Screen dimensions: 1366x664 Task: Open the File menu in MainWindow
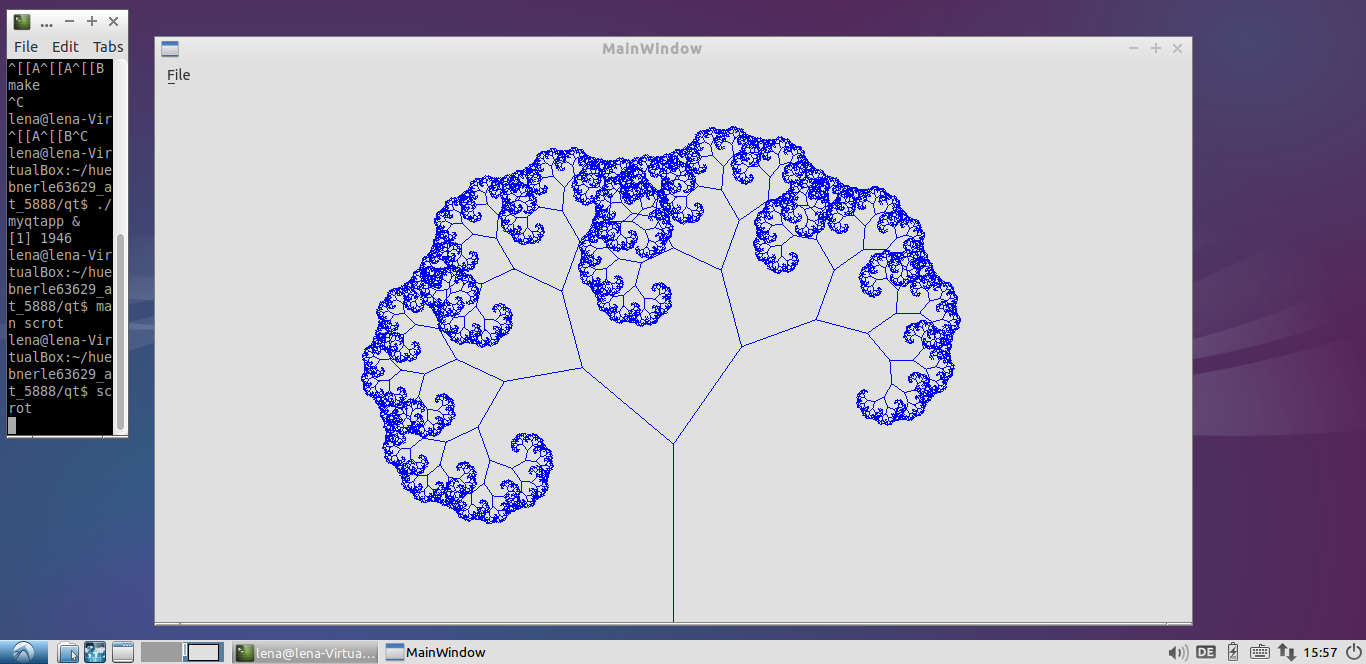(x=178, y=75)
